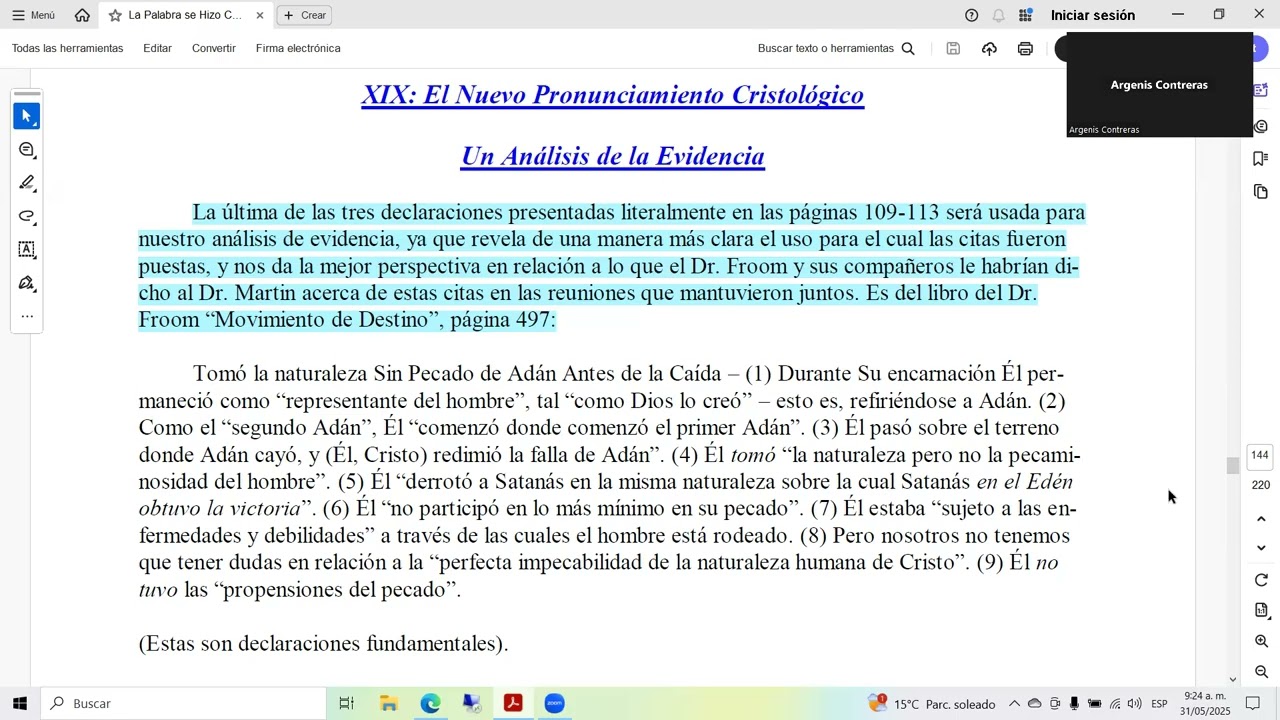This screenshot has height=720, width=1280.
Task: Open the volume speaker tray icon
Action: click(x=1134, y=704)
